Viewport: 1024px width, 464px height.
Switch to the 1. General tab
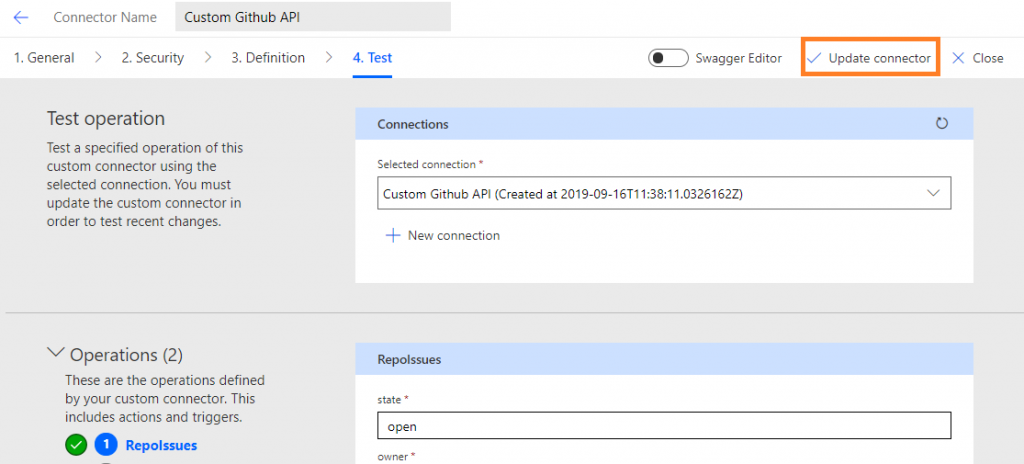tap(44, 58)
